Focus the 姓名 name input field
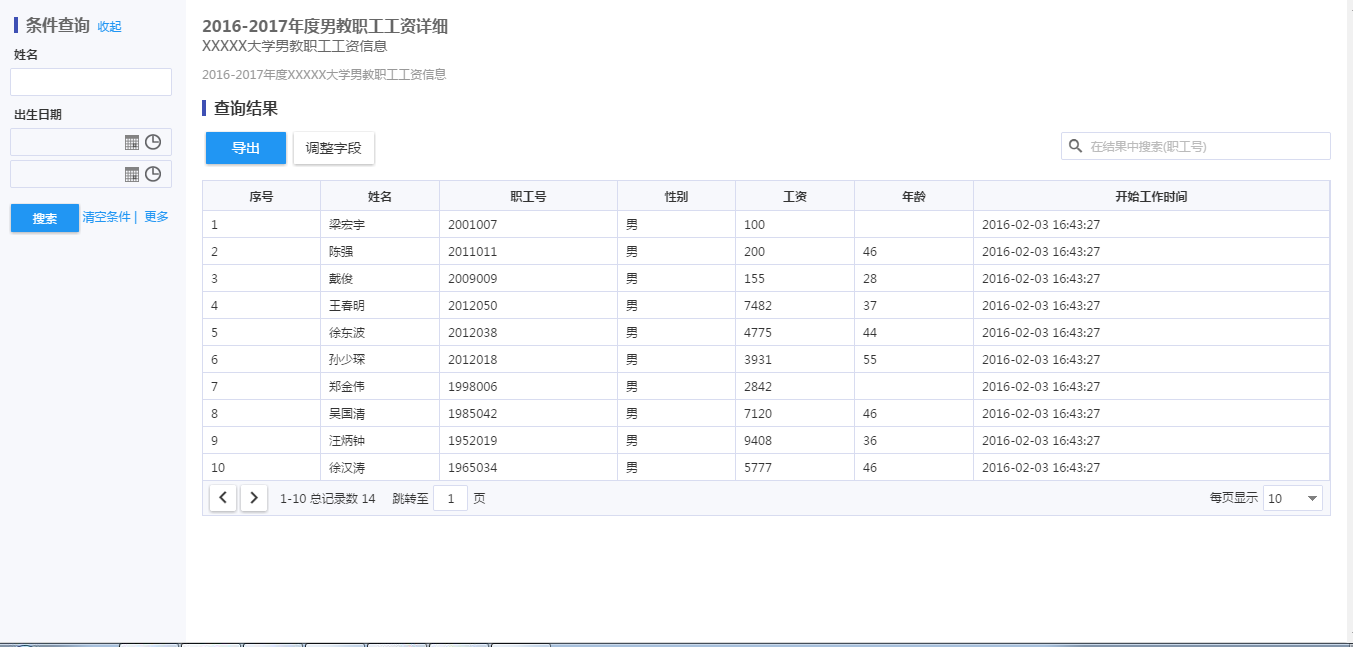This screenshot has height=647, width=1353. [x=91, y=82]
